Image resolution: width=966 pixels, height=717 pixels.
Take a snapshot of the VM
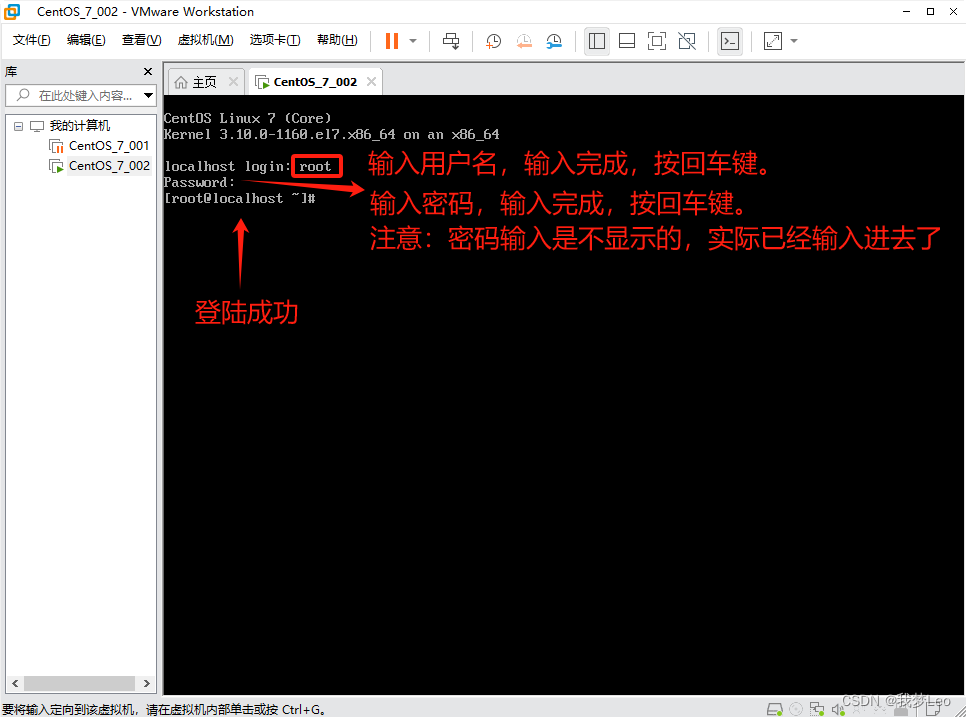coord(493,41)
